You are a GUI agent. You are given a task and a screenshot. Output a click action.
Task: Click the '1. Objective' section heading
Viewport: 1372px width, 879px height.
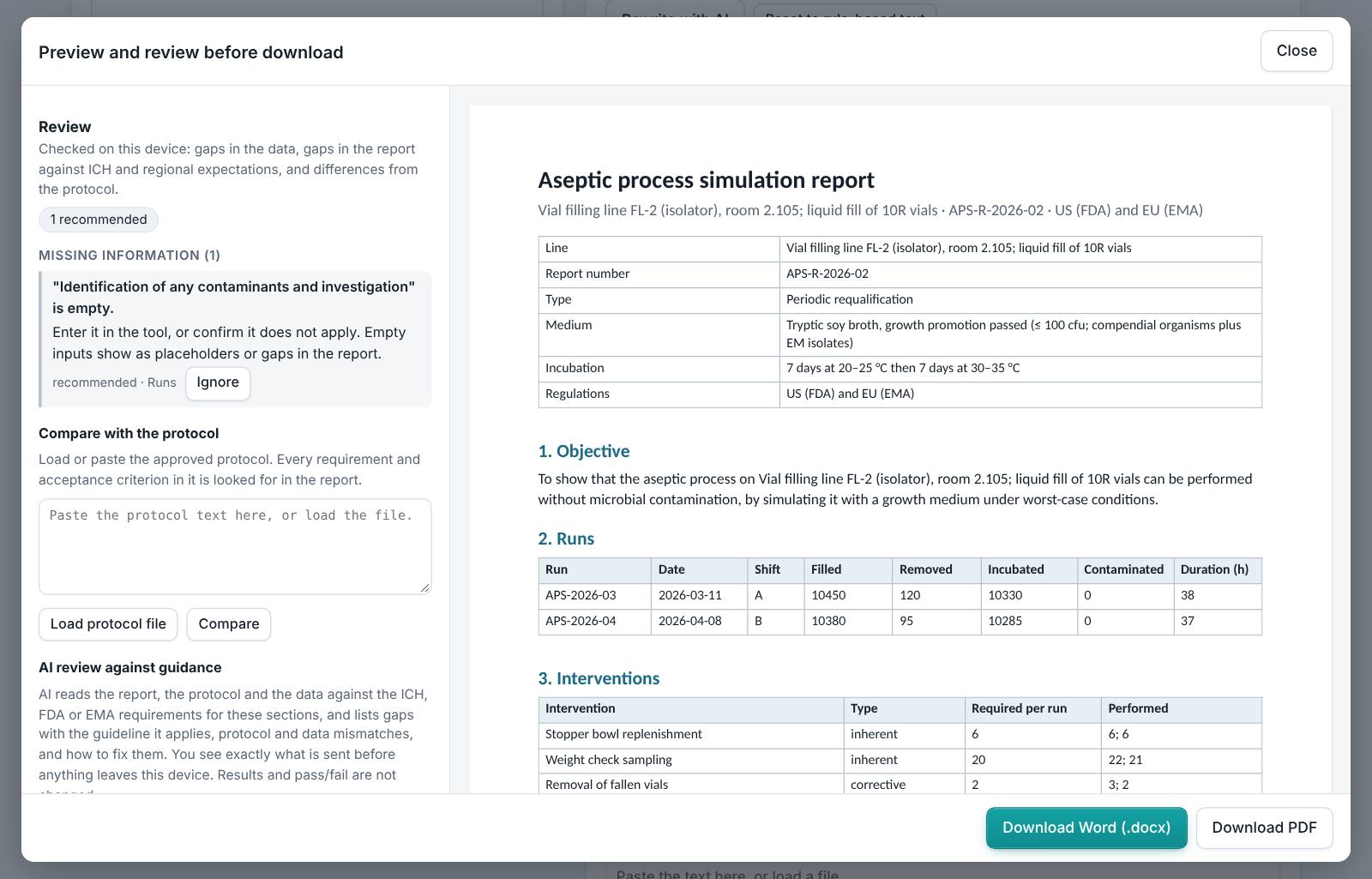point(584,451)
